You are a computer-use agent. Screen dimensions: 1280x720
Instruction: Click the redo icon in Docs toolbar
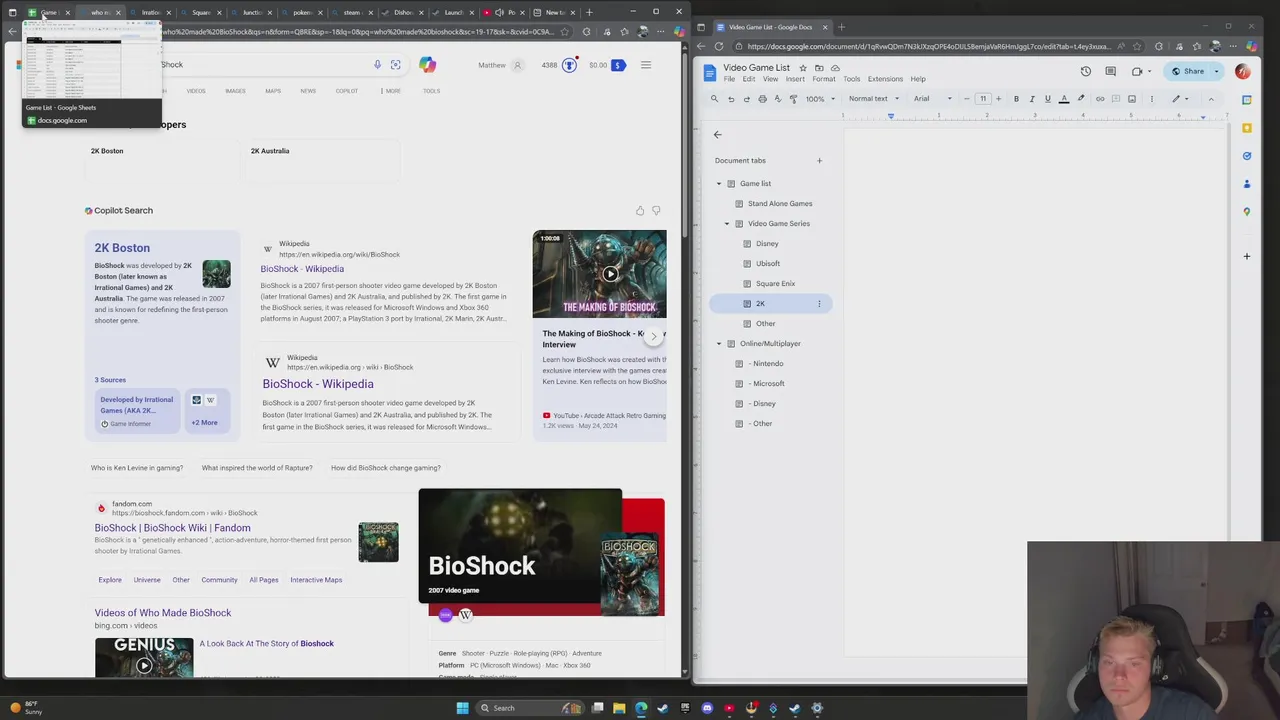click(x=747, y=99)
